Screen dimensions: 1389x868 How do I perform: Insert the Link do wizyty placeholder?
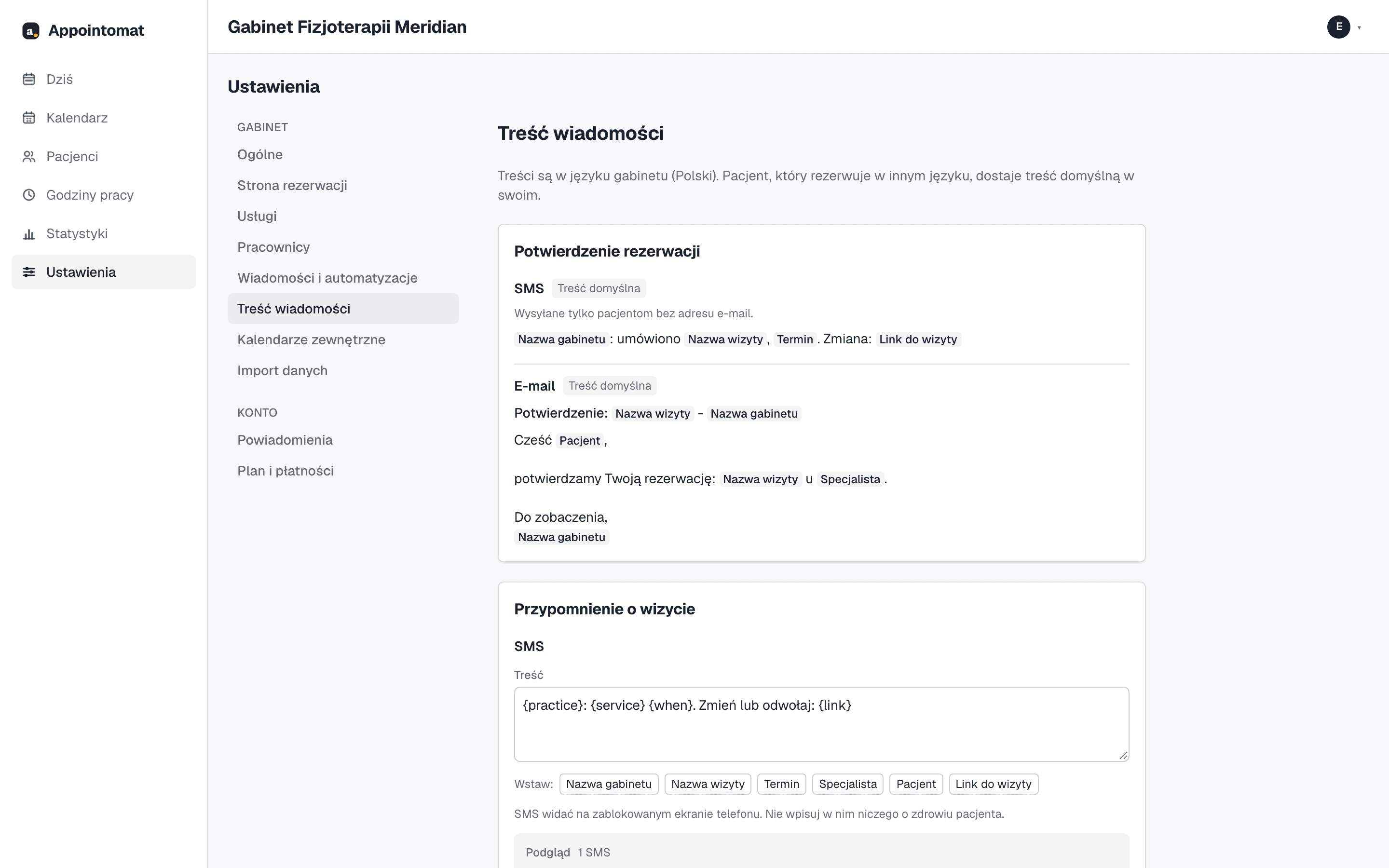(x=993, y=784)
